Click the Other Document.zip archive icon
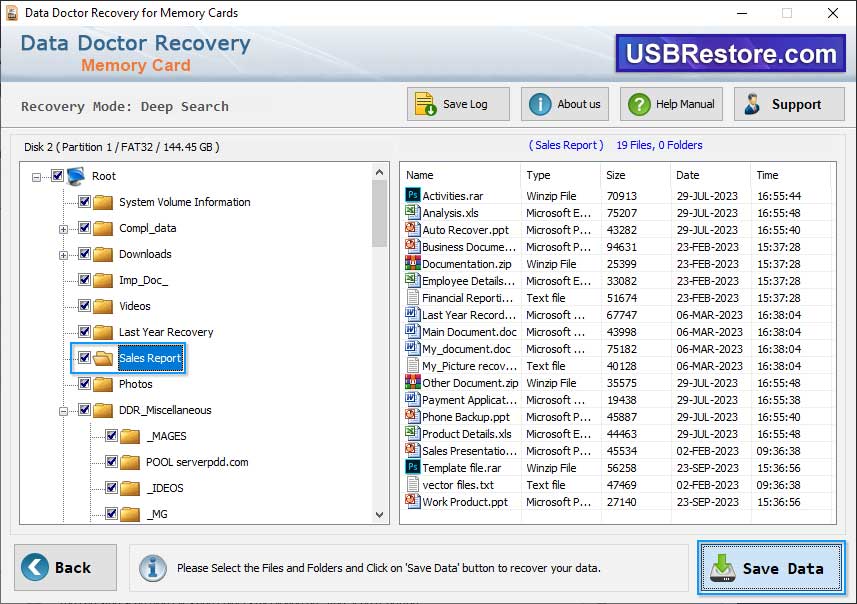The image size is (857, 604). [x=413, y=382]
